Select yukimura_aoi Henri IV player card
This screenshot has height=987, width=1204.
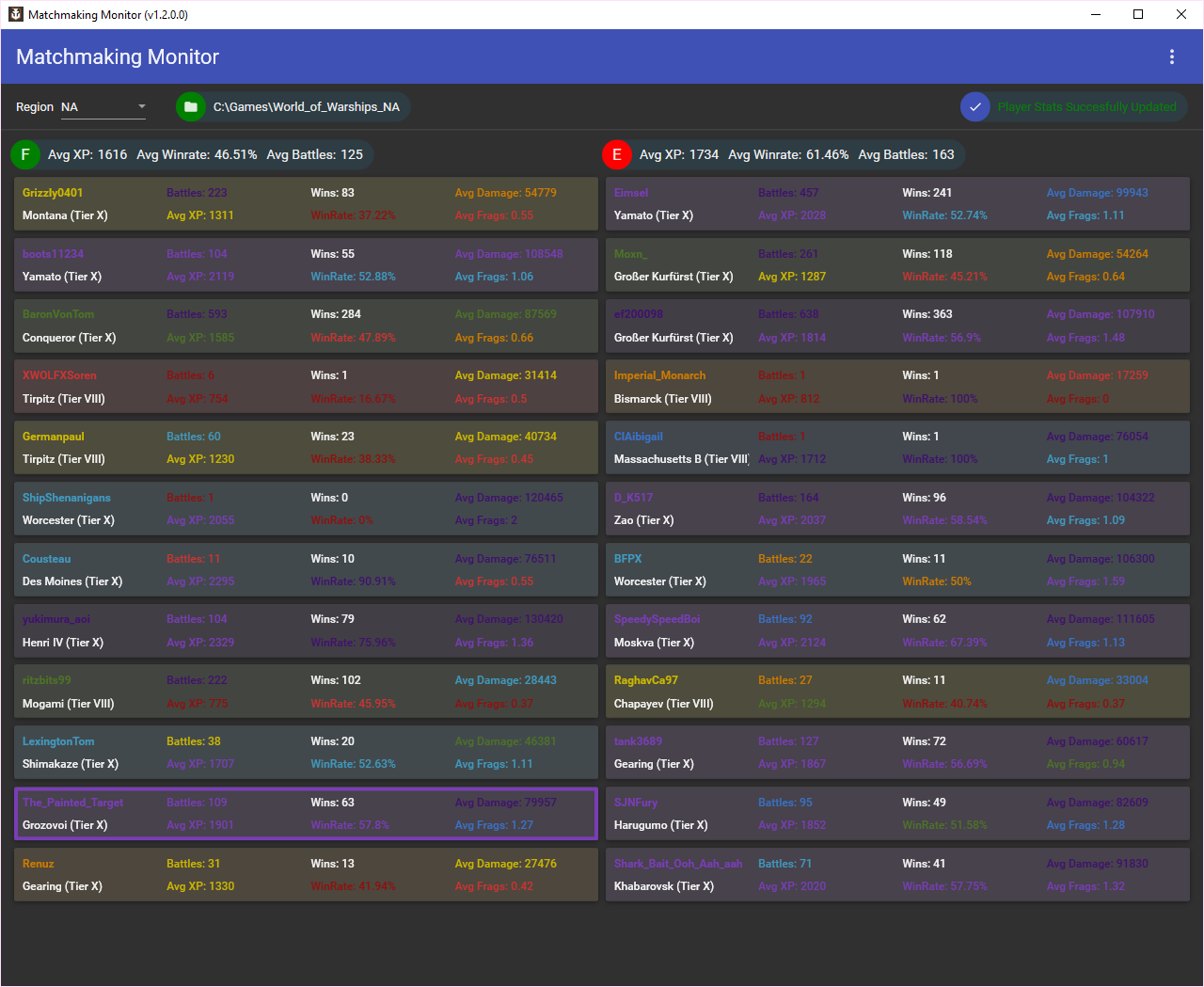(306, 630)
